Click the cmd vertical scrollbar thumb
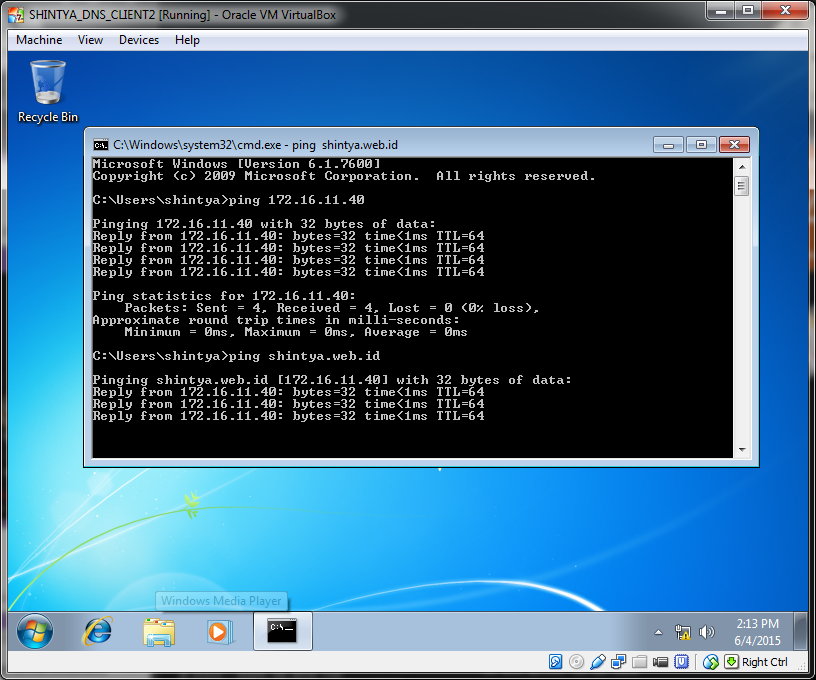816x680 pixels. click(742, 186)
